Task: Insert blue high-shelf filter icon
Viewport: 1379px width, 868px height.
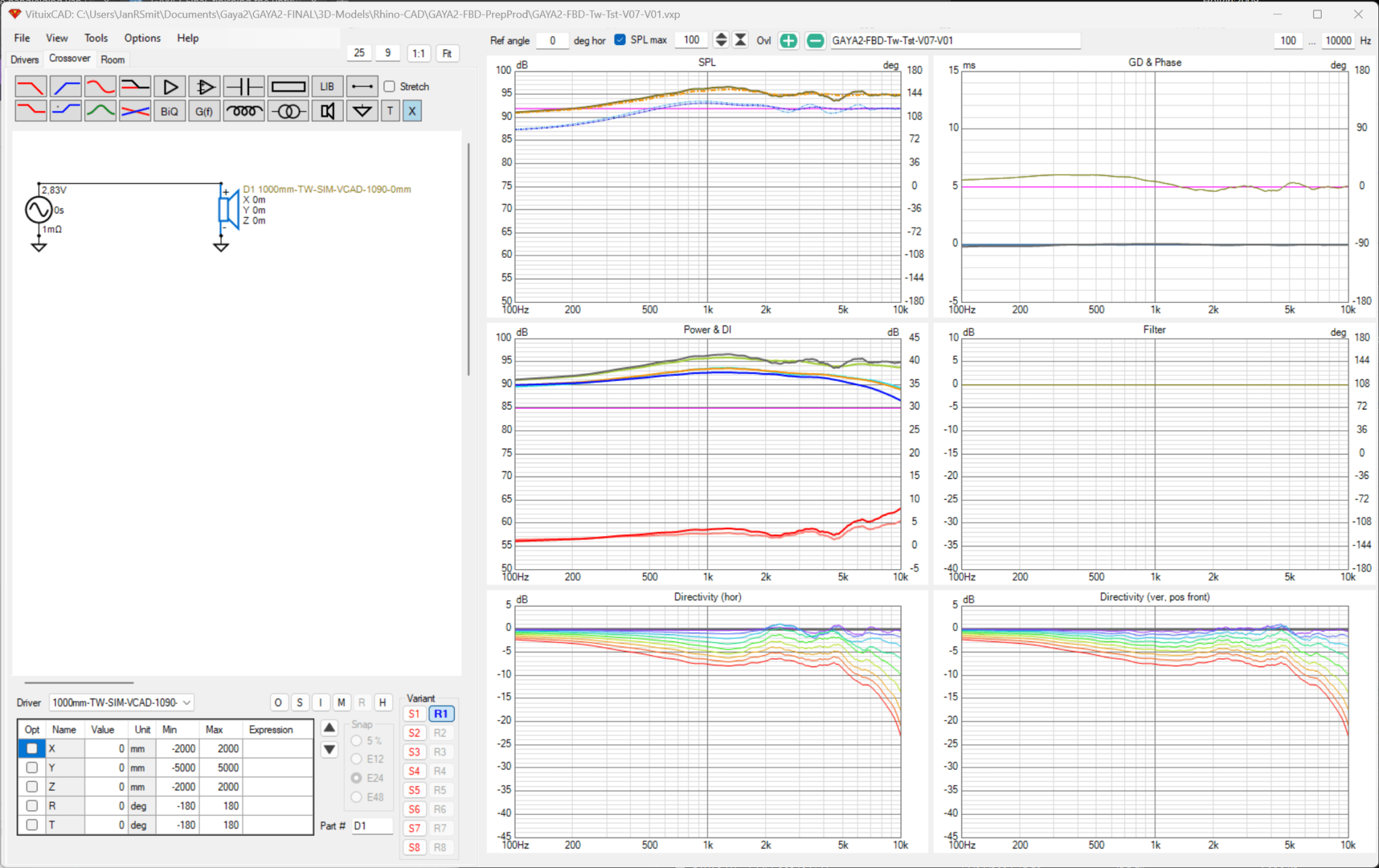Action: point(66,110)
